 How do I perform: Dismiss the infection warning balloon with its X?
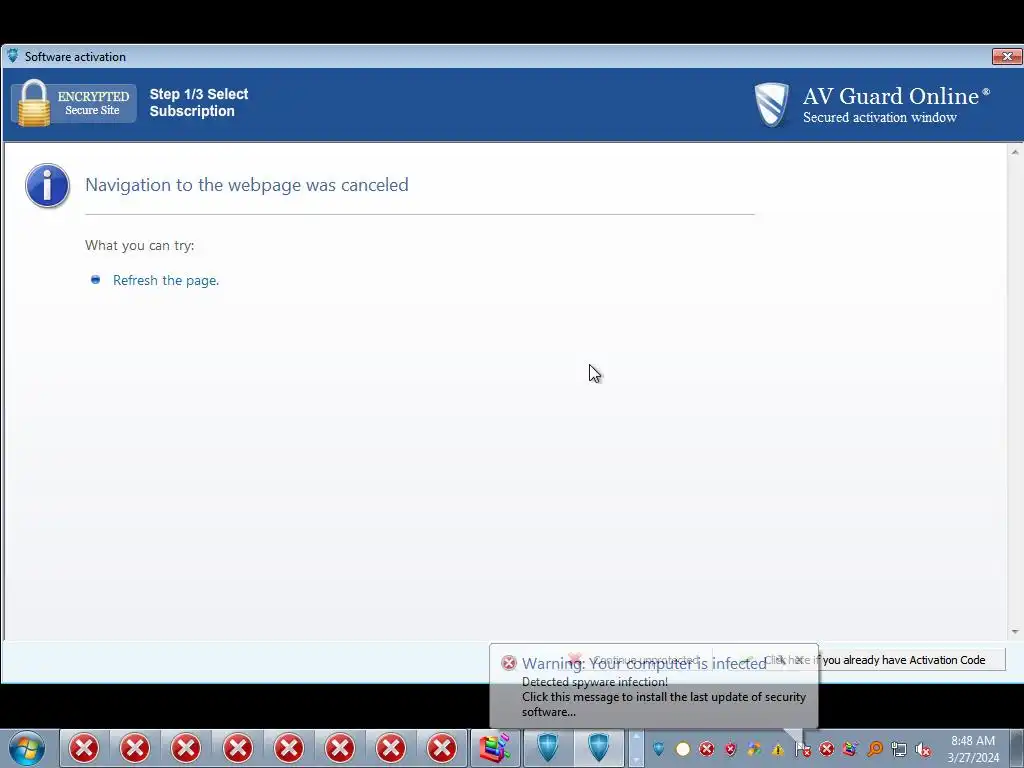pyautogui.click(x=799, y=660)
